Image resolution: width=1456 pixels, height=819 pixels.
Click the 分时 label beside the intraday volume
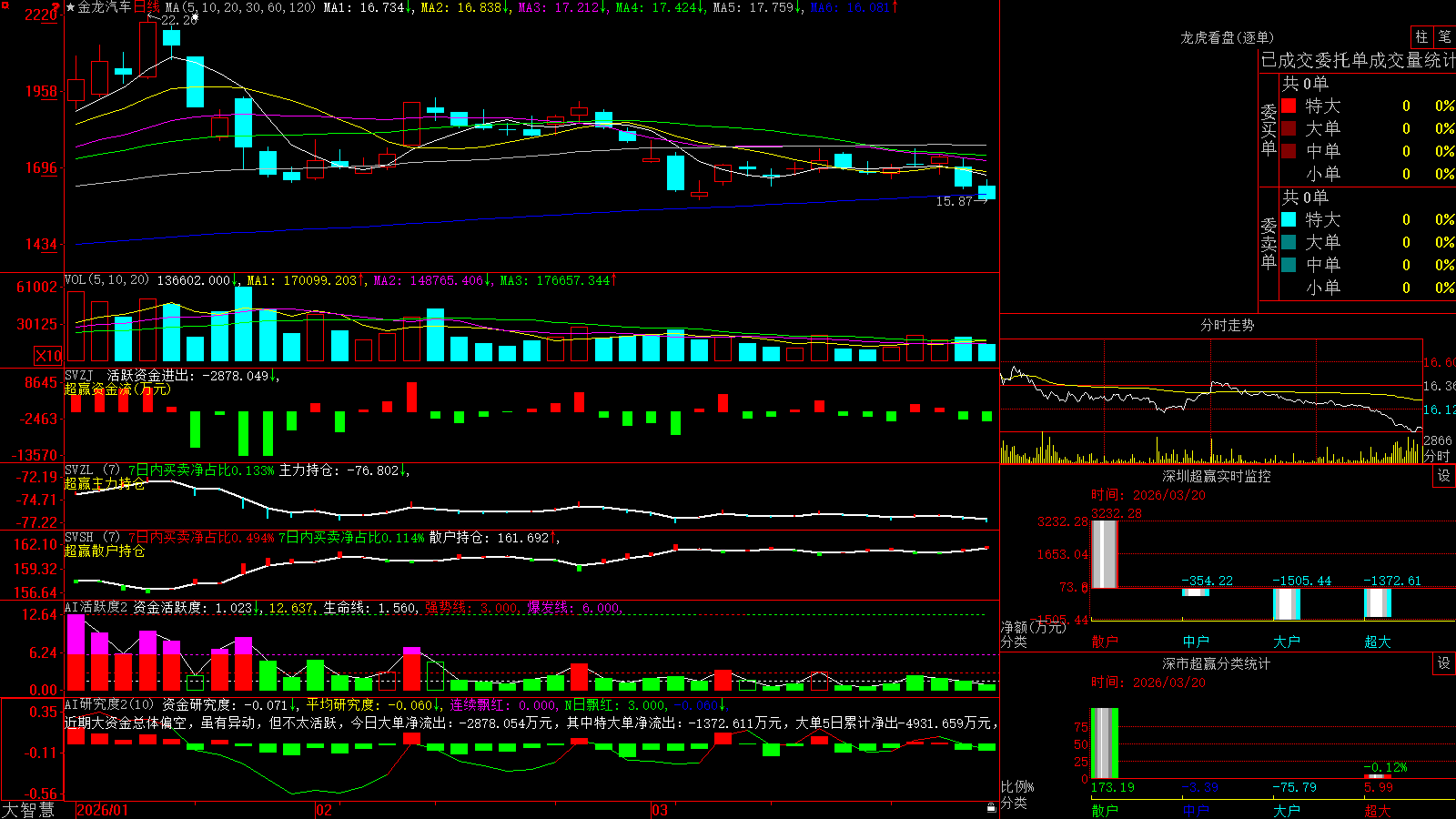coord(1437,456)
